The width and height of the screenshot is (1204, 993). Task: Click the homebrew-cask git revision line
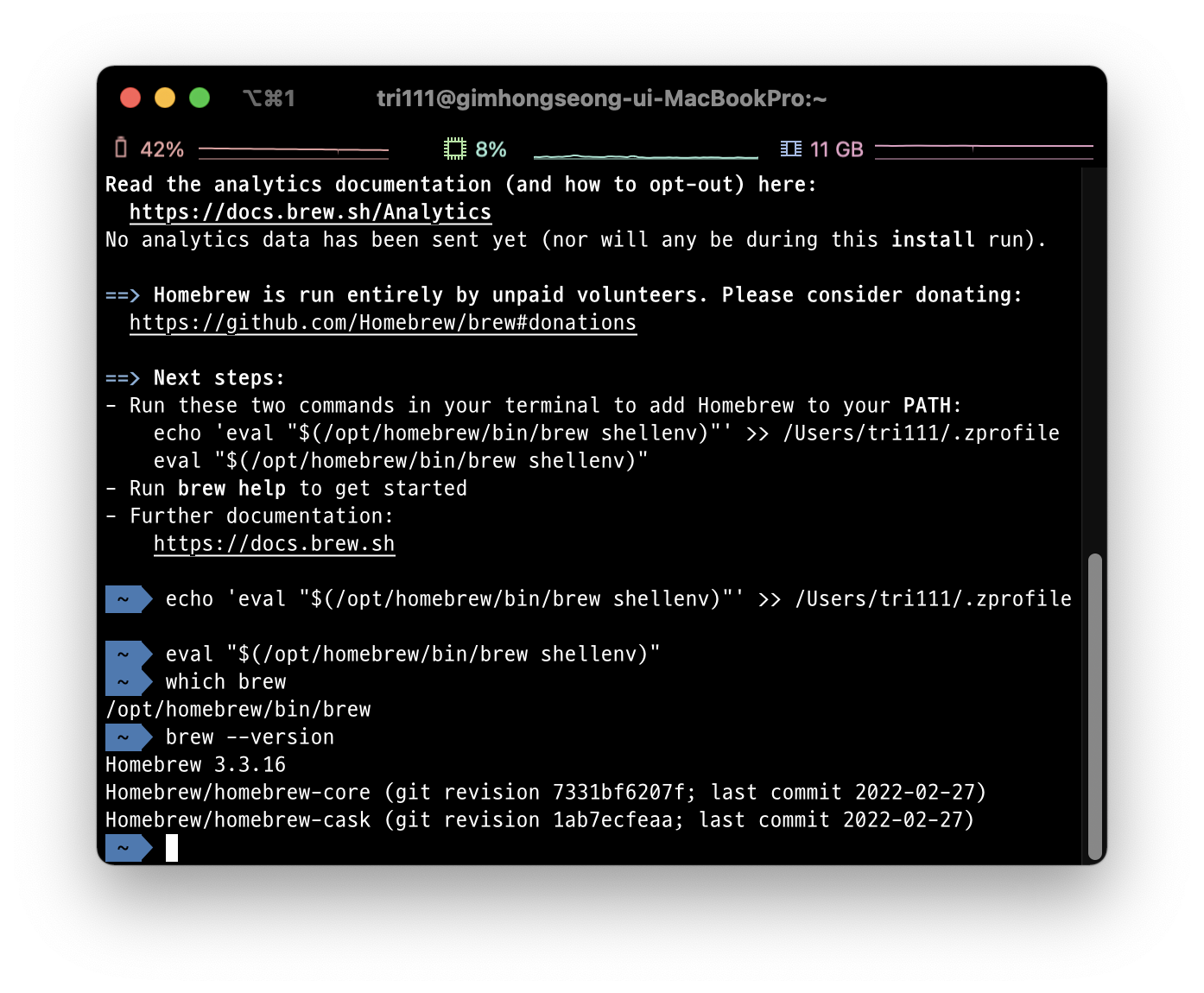point(539,820)
